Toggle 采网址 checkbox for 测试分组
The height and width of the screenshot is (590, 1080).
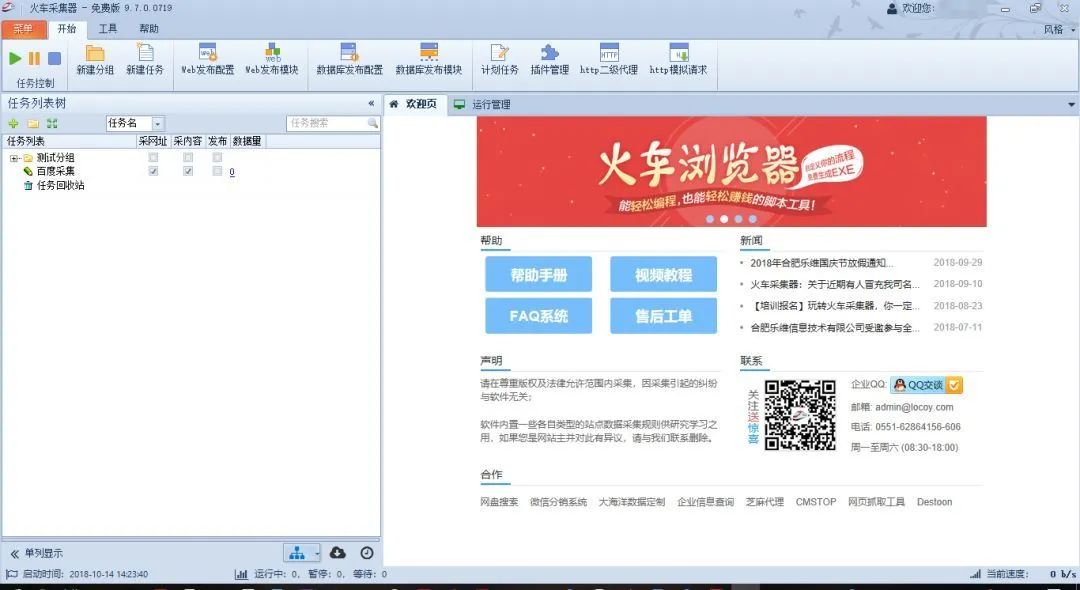click(x=153, y=158)
